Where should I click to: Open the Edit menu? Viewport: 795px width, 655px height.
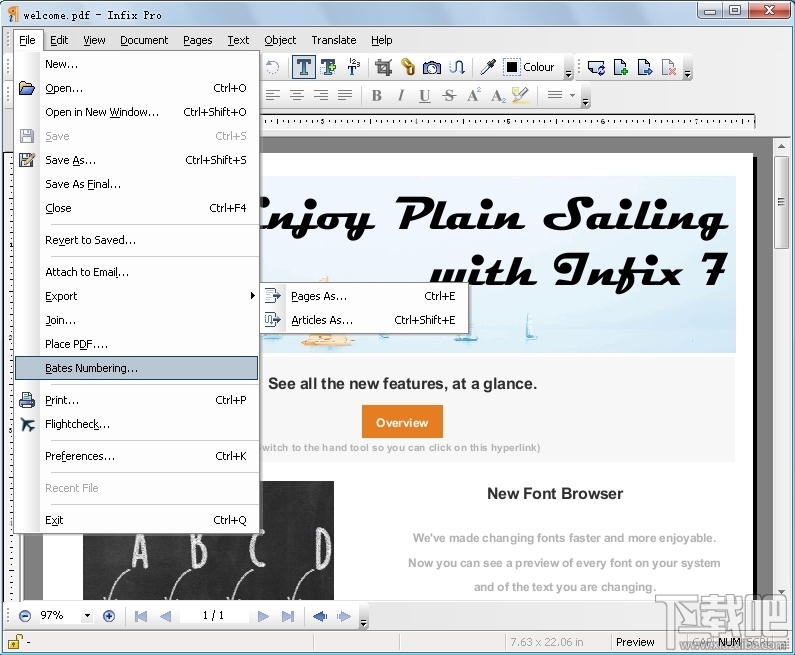(x=59, y=40)
